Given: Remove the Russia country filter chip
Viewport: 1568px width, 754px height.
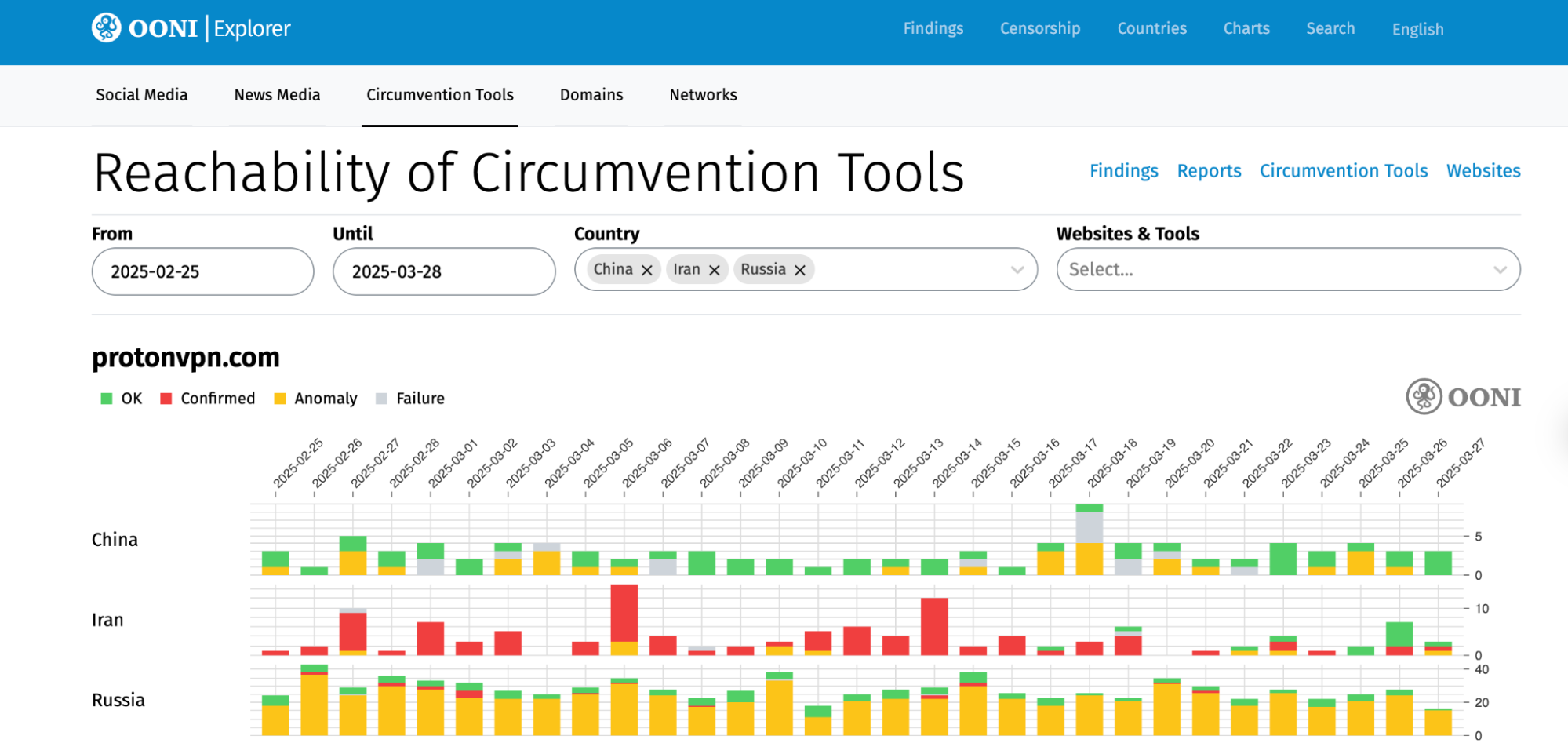Looking at the screenshot, I should tap(800, 269).
